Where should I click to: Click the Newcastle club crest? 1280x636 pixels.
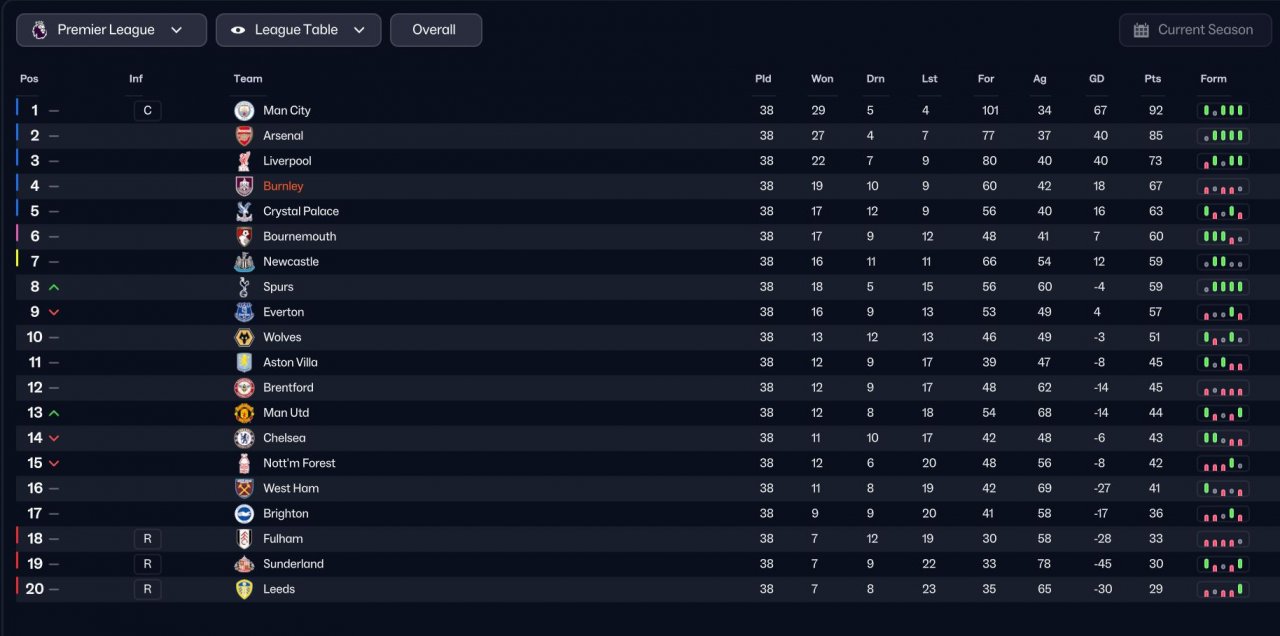coord(244,262)
